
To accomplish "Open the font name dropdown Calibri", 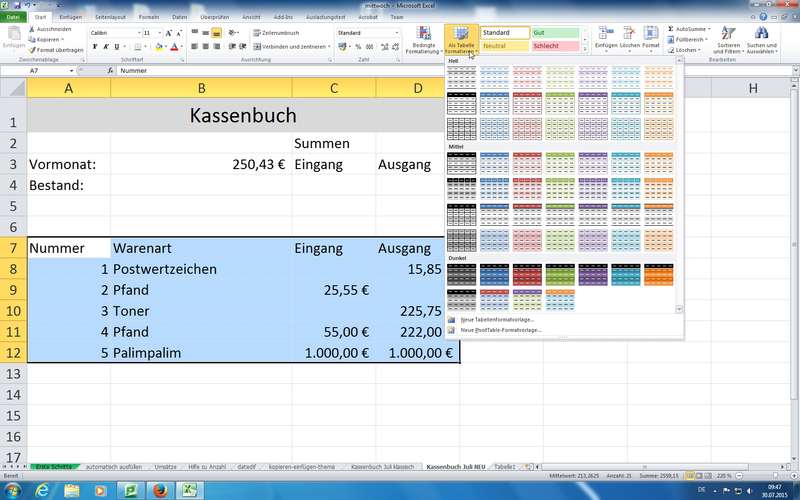I will tap(115, 33).
